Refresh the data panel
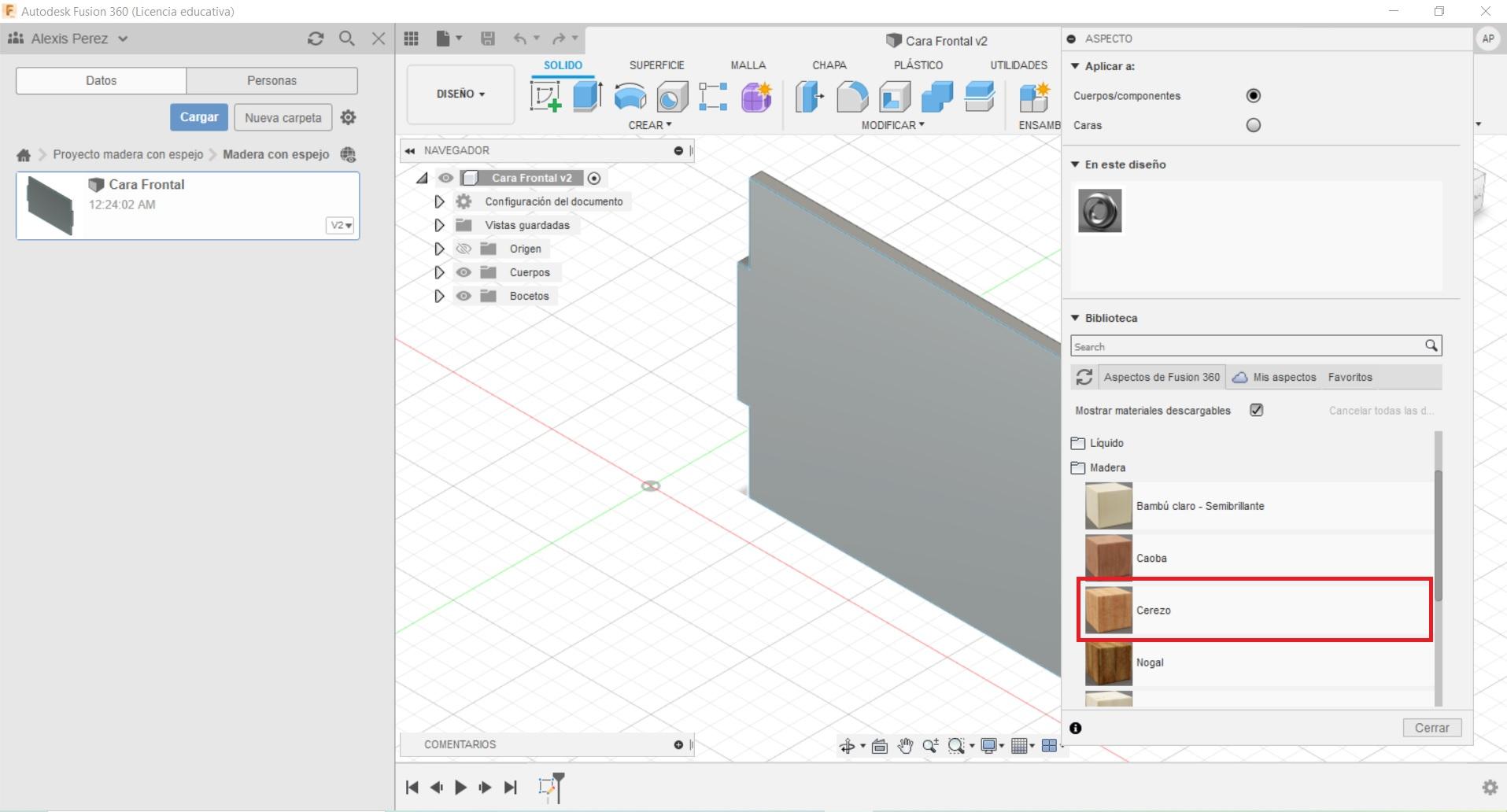 (316, 39)
